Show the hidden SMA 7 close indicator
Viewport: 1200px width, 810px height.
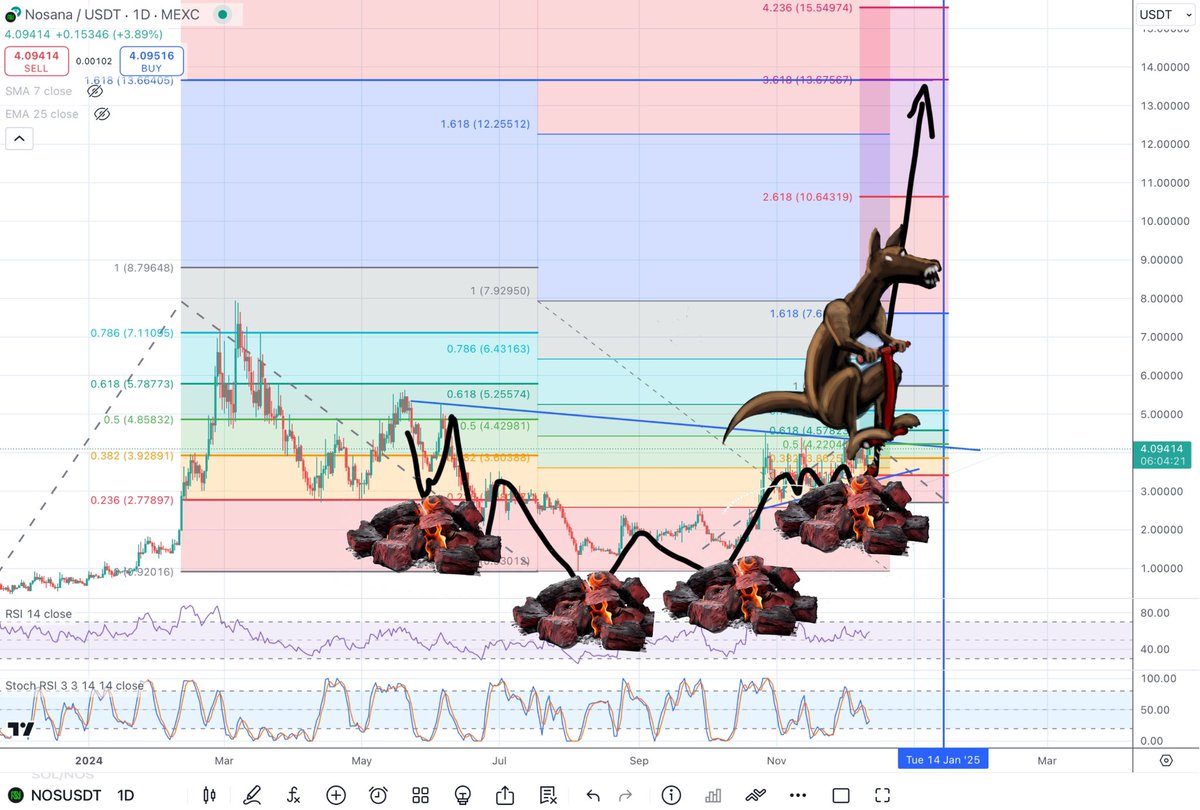coord(95,91)
